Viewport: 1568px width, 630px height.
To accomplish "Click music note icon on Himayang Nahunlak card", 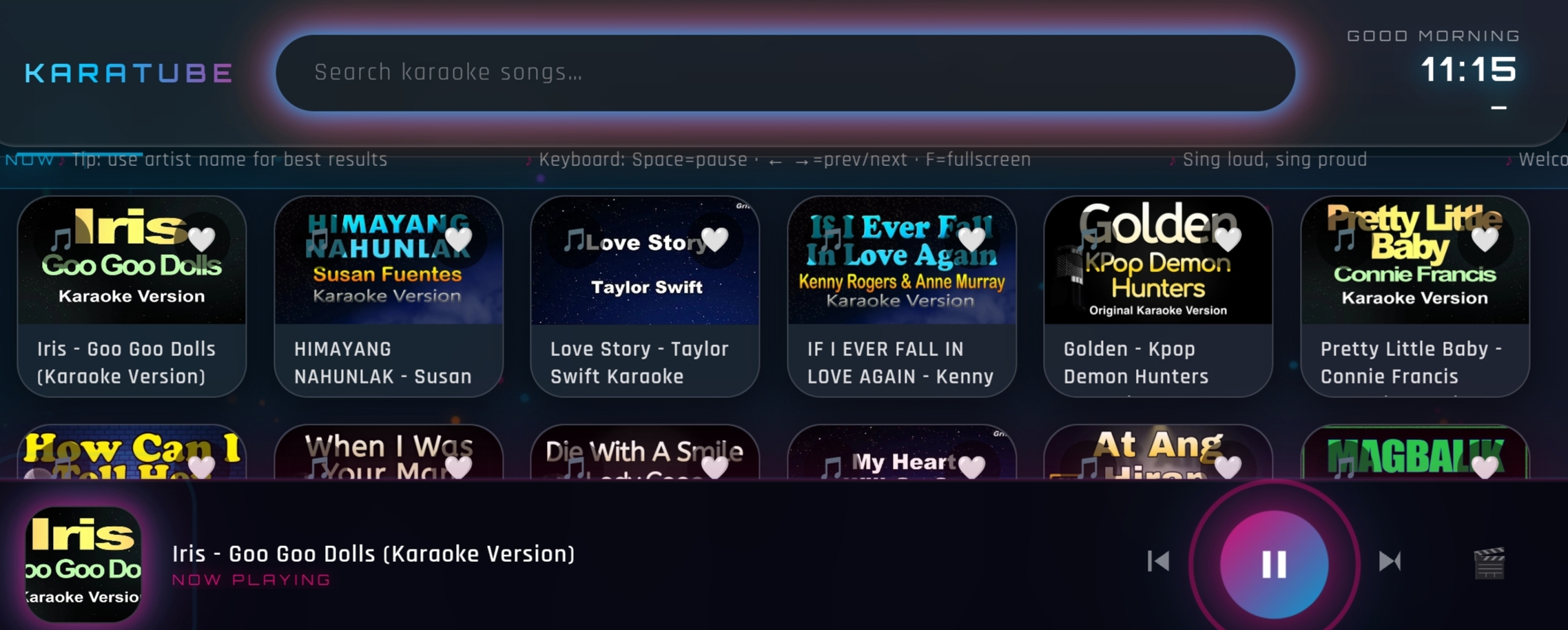I will coord(318,240).
